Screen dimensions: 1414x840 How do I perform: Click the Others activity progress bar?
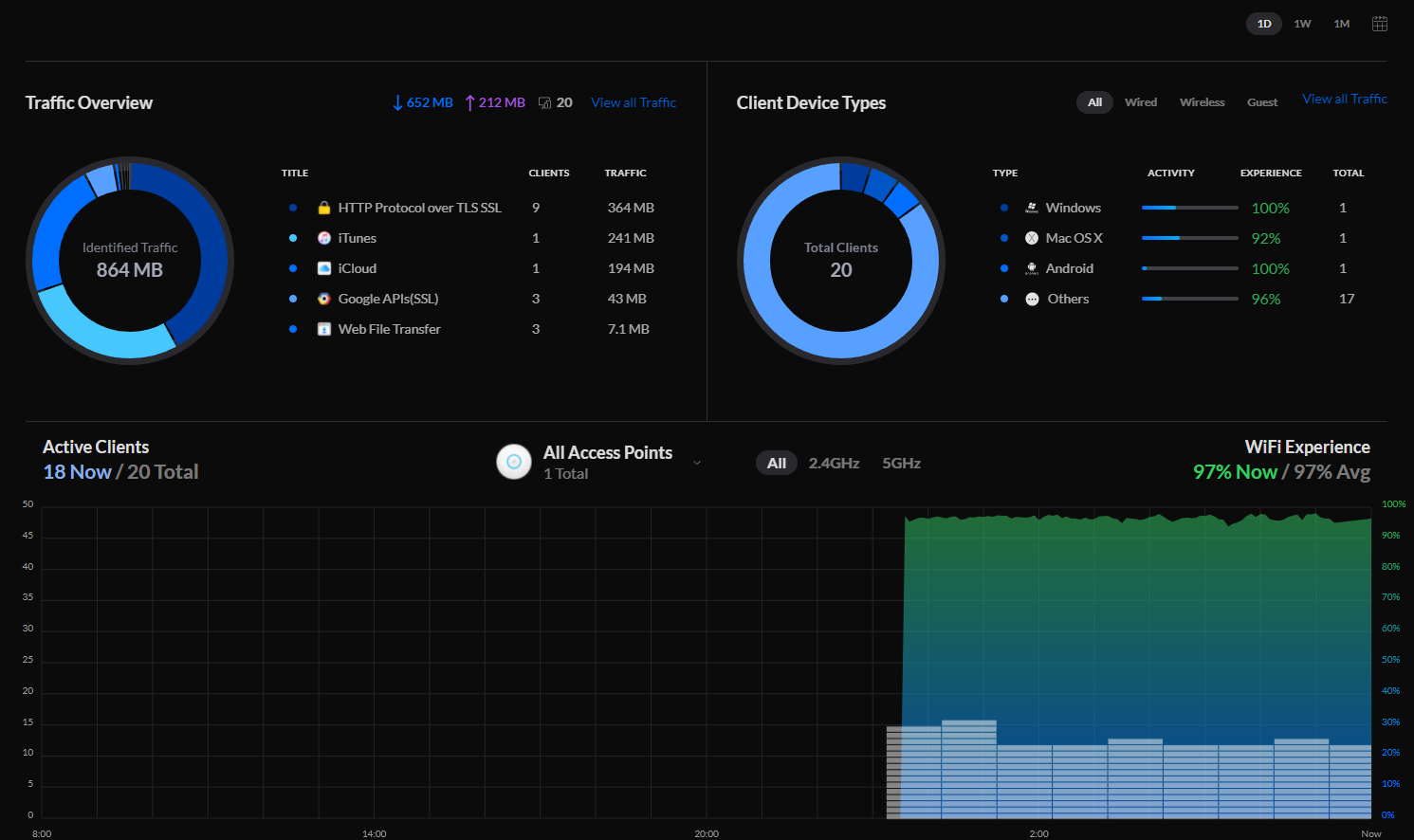click(1189, 299)
